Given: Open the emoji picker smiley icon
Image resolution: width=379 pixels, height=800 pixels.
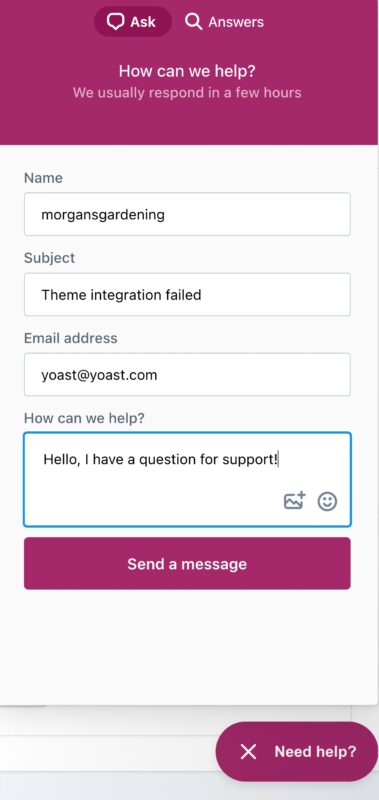Looking at the screenshot, I should [327, 501].
